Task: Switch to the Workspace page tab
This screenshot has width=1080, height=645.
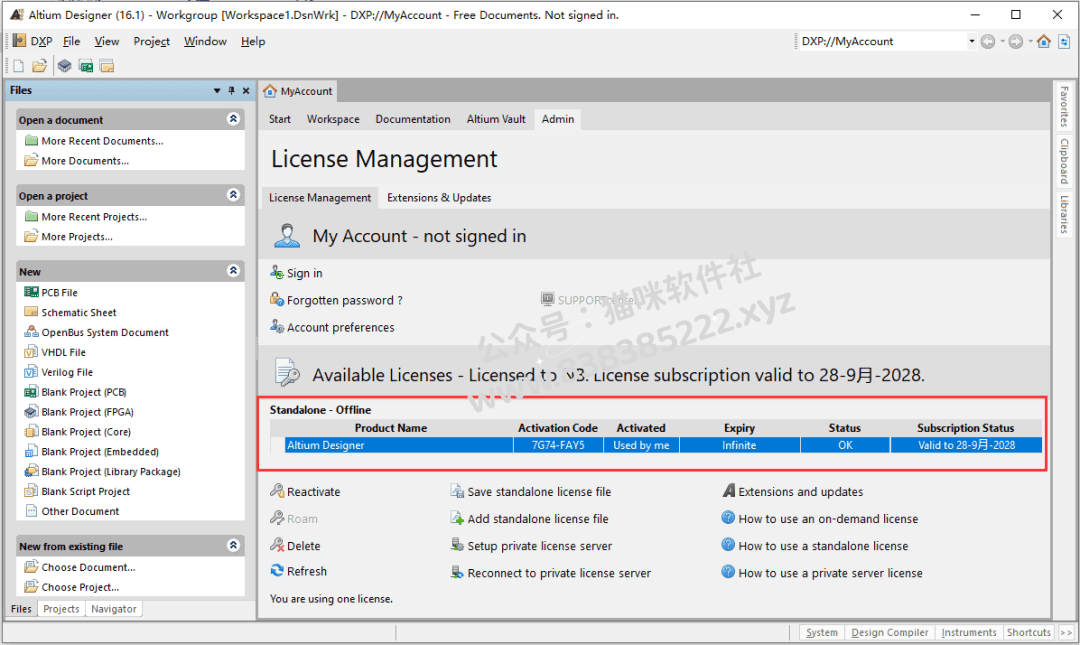Action: 333,119
